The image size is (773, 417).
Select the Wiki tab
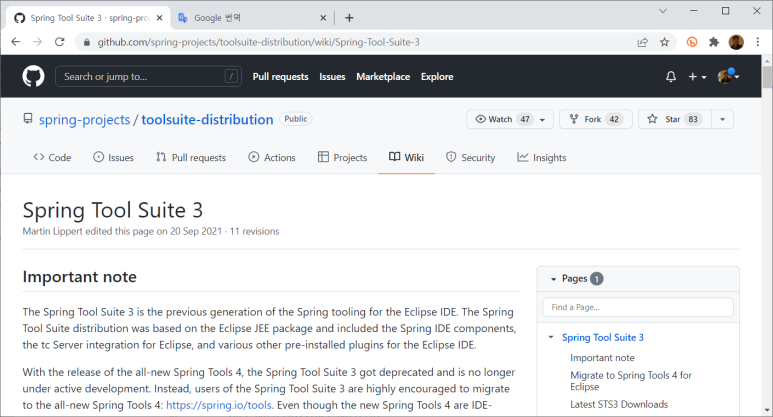406,157
